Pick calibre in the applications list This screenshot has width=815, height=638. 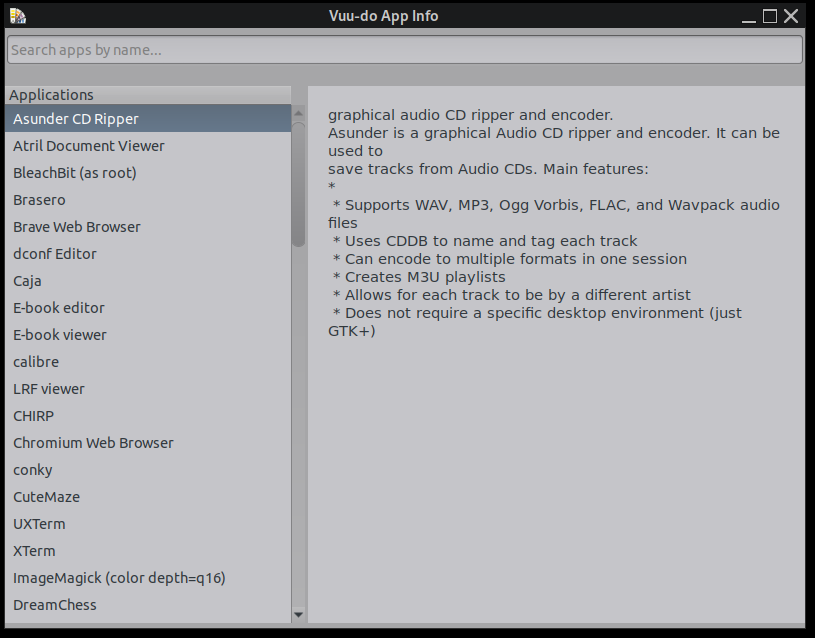[x=148, y=362]
